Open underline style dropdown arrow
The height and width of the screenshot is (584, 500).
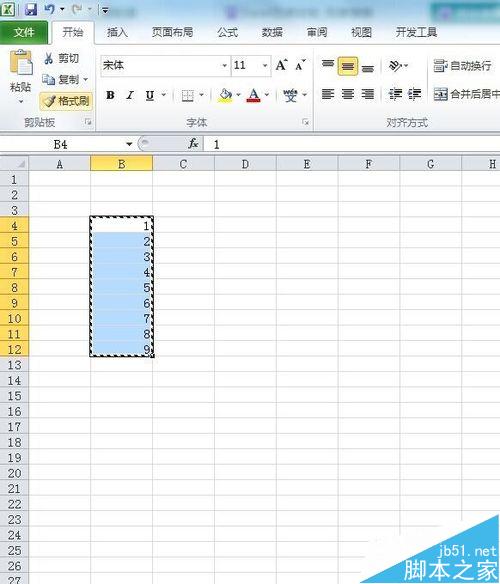(164, 95)
